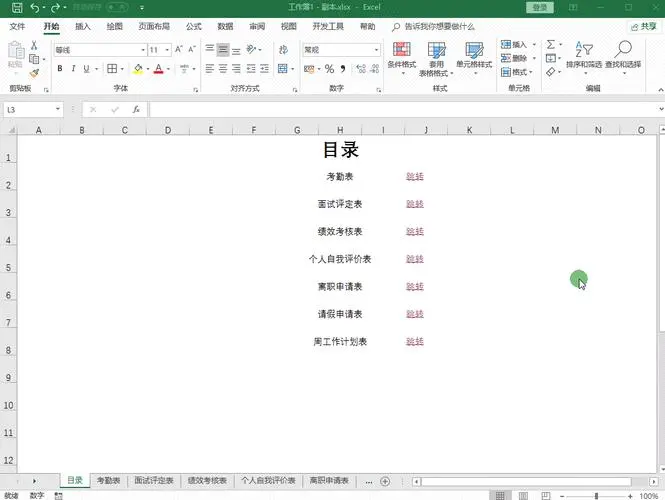The width and height of the screenshot is (665, 500).
Task: Click the accounting number format icon
Action: (x=309, y=69)
